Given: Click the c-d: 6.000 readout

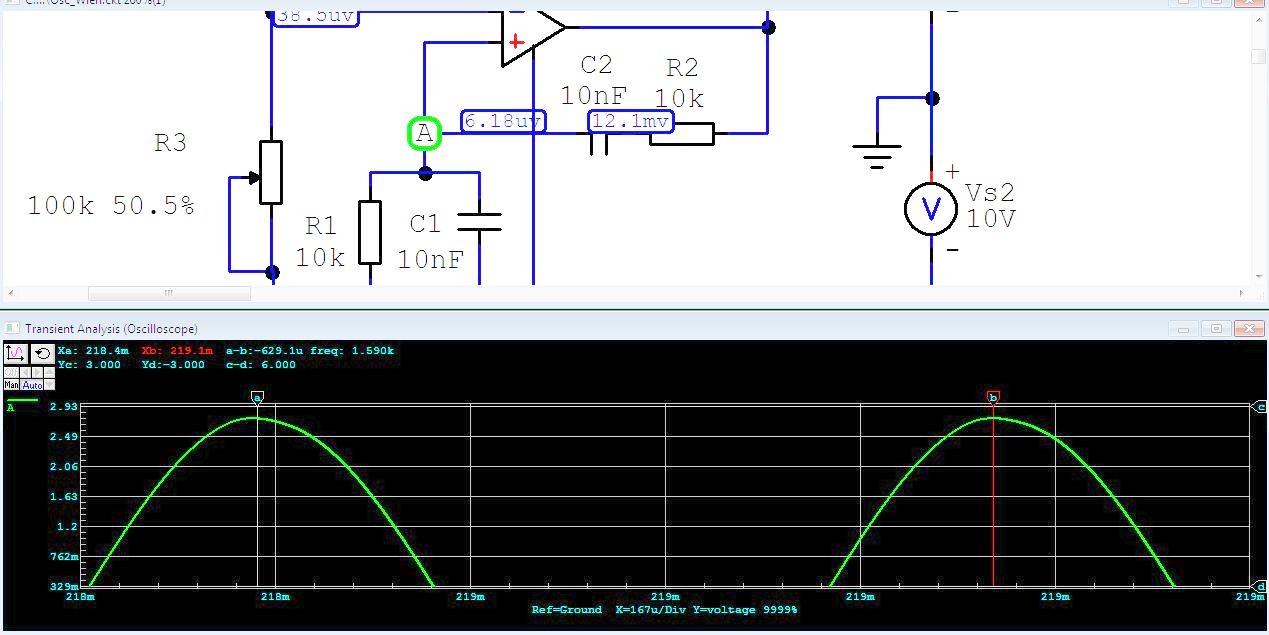Looking at the screenshot, I should click(x=261, y=365).
